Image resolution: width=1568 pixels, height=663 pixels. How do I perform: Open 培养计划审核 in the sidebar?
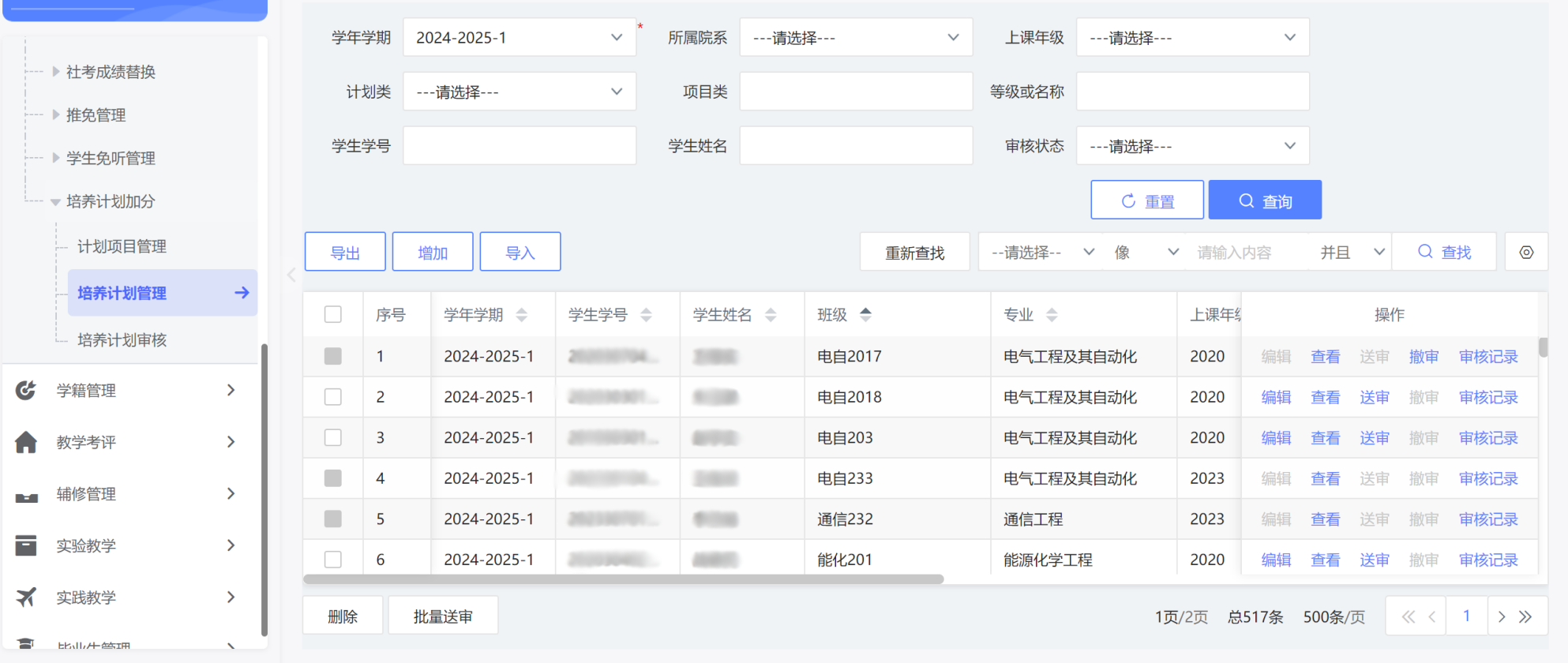(122, 340)
